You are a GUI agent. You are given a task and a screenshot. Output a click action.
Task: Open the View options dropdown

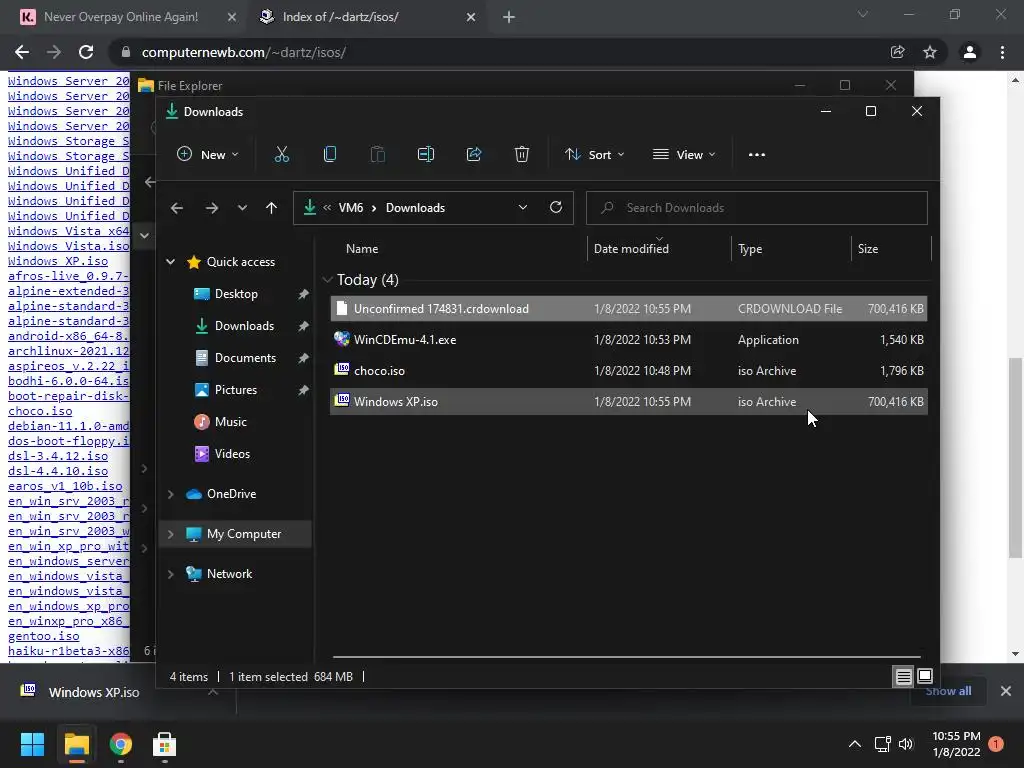[x=684, y=155]
